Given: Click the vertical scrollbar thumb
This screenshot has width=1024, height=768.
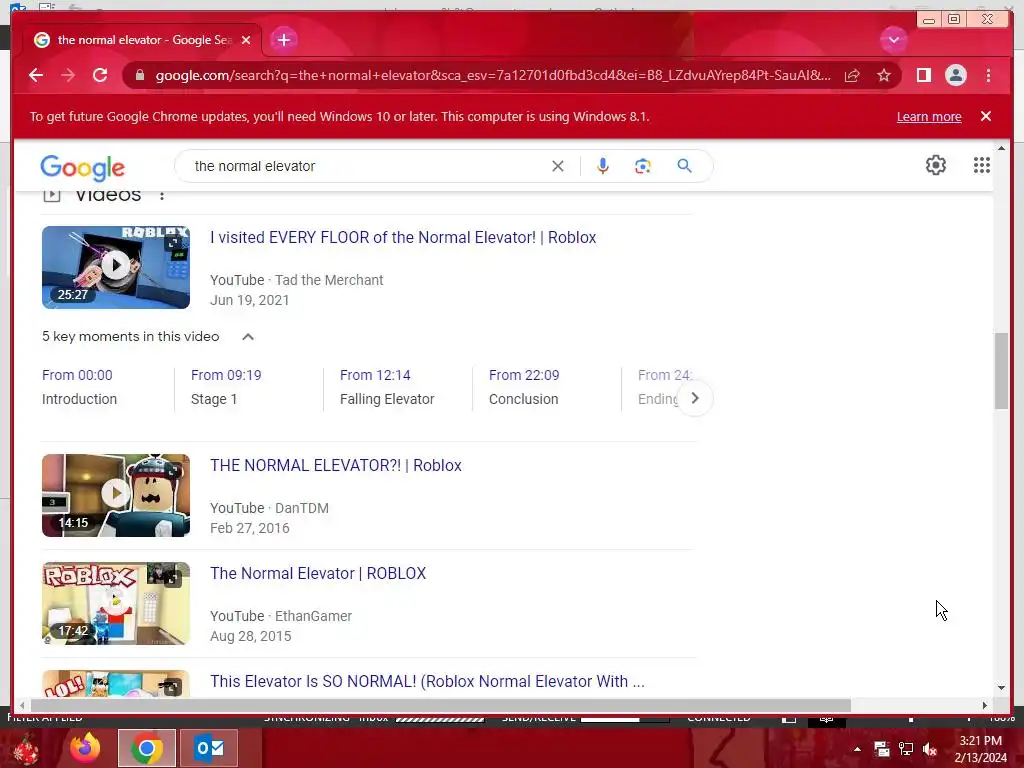Looking at the screenshot, I should click(1001, 371).
